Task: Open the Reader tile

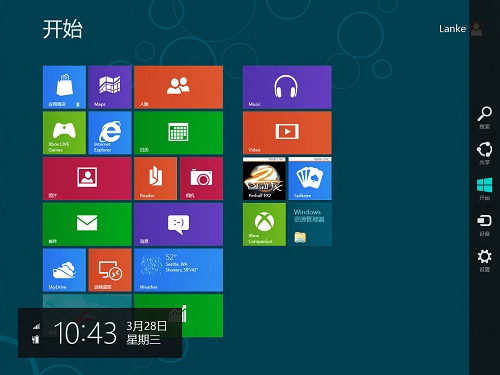Action: pyautogui.click(x=156, y=179)
